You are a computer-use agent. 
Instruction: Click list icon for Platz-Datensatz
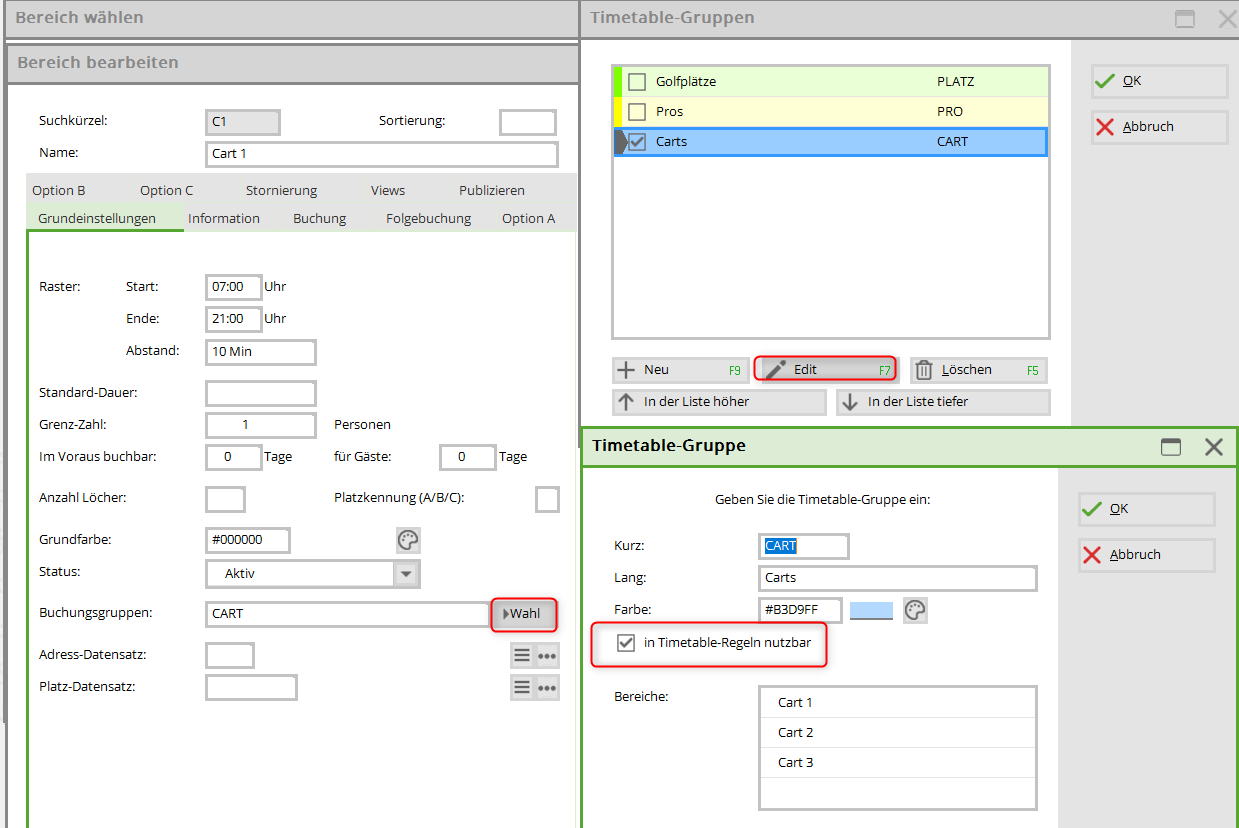[521, 688]
